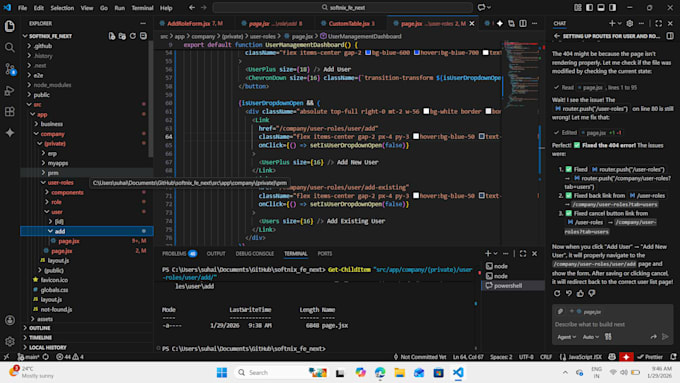The width and height of the screenshot is (680, 383).
Task: Add a new terminal with plus icon
Action: (488, 253)
